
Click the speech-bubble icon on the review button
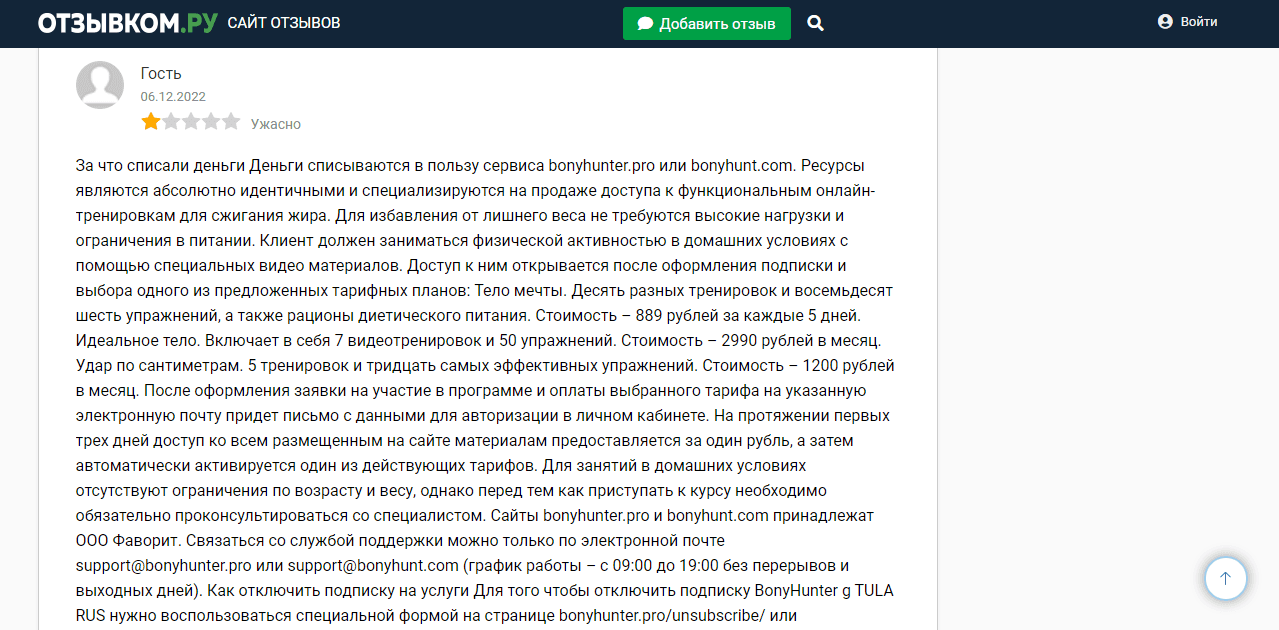[644, 22]
